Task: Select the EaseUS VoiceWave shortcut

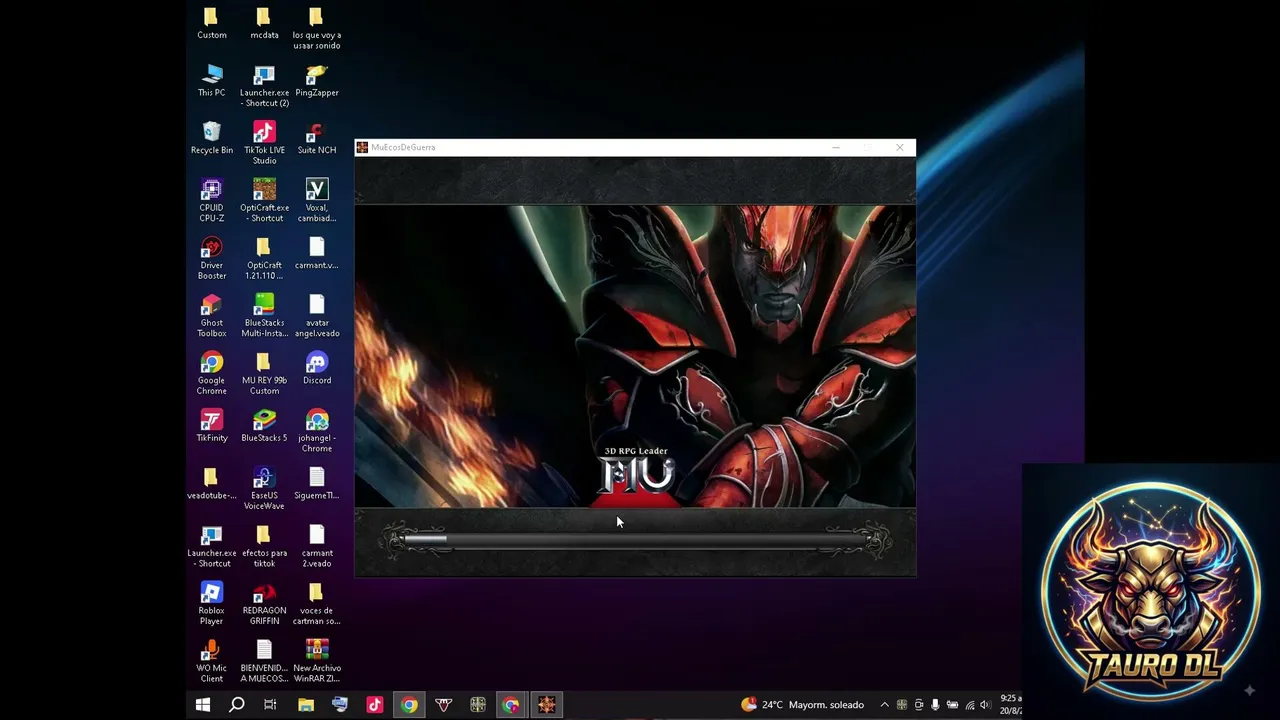Action: point(264,489)
